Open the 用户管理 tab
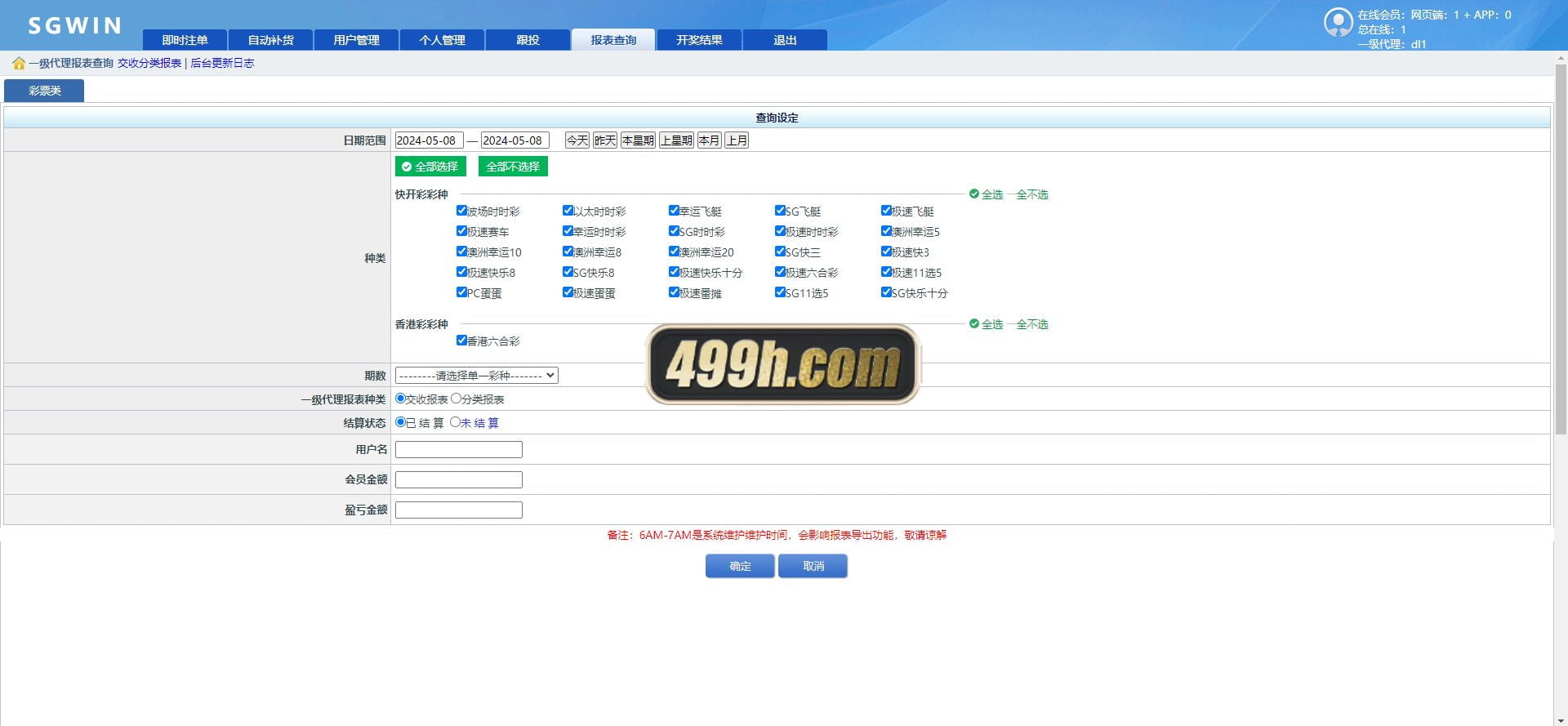Screen dimensions: 1568x726 tap(356, 40)
